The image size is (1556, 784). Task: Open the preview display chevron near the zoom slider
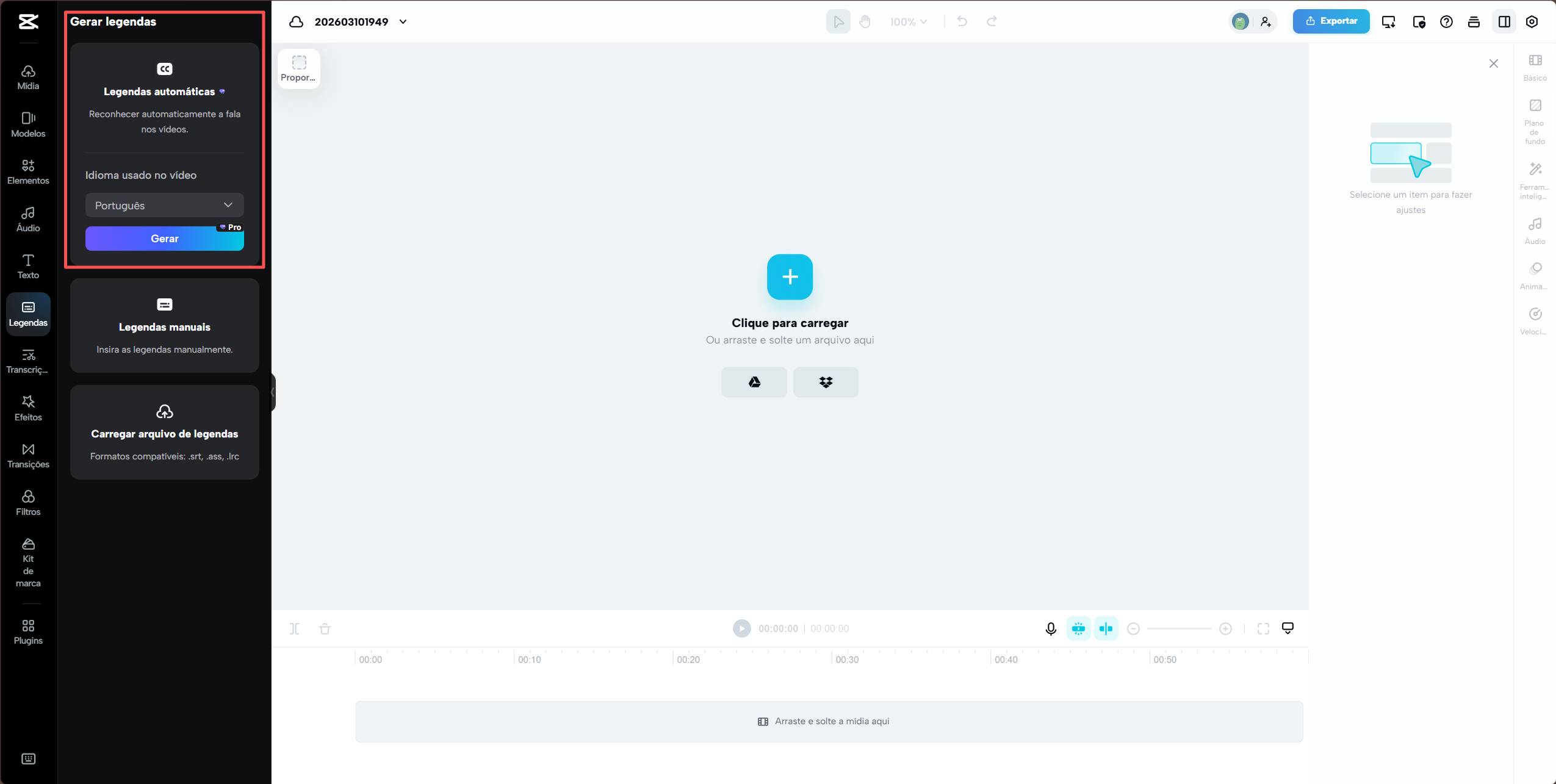pos(1288,628)
